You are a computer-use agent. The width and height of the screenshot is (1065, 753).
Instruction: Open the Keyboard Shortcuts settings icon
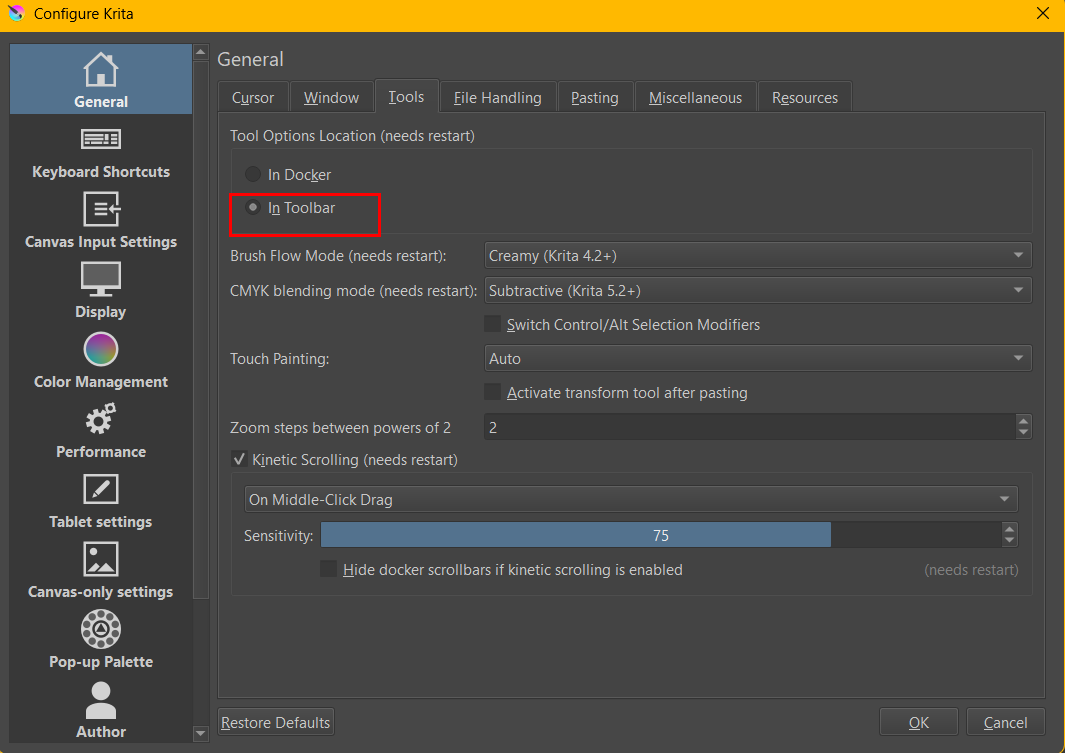[x=101, y=140]
